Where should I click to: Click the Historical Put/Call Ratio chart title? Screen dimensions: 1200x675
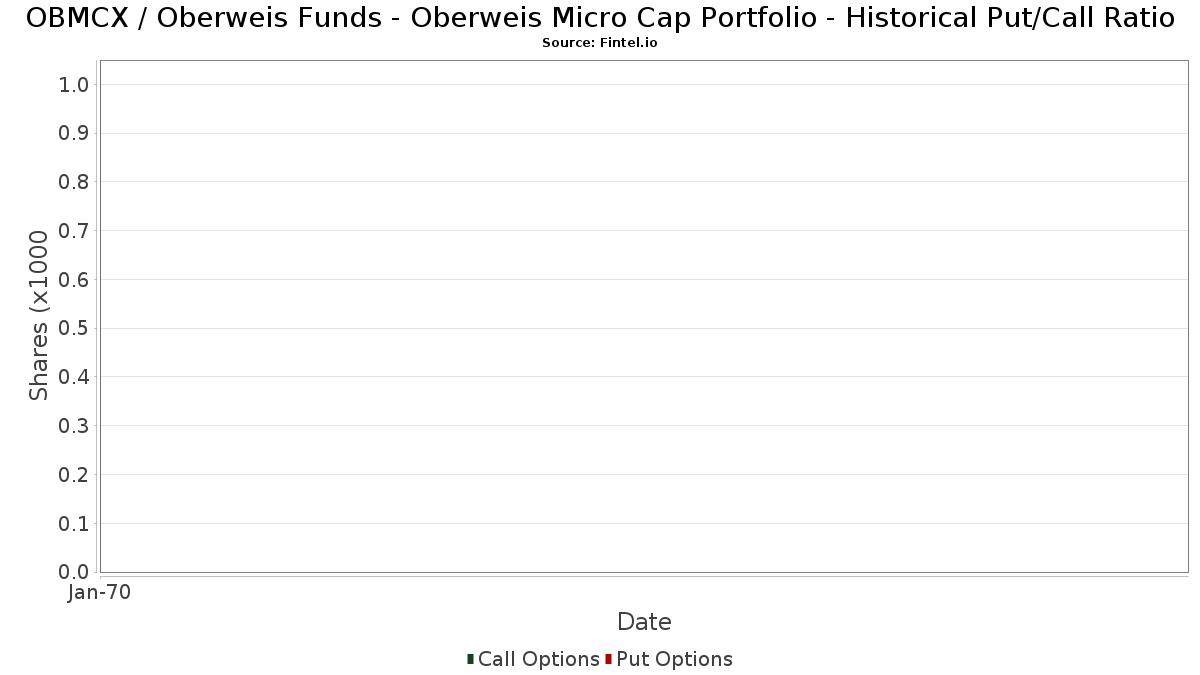pyautogui.click(x=600, y=18)
